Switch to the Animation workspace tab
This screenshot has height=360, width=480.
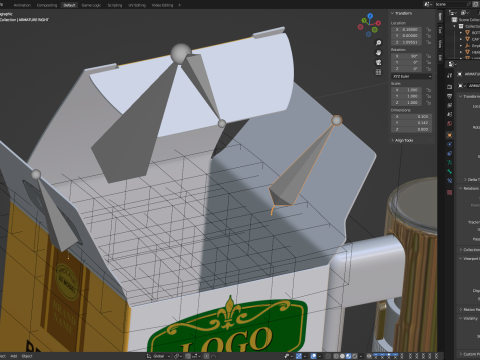point(22,5)
